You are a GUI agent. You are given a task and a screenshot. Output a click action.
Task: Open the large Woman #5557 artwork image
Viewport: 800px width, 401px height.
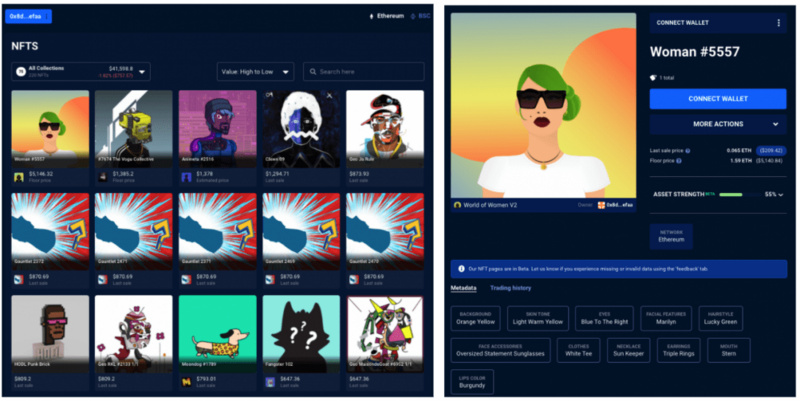[543, 106]
